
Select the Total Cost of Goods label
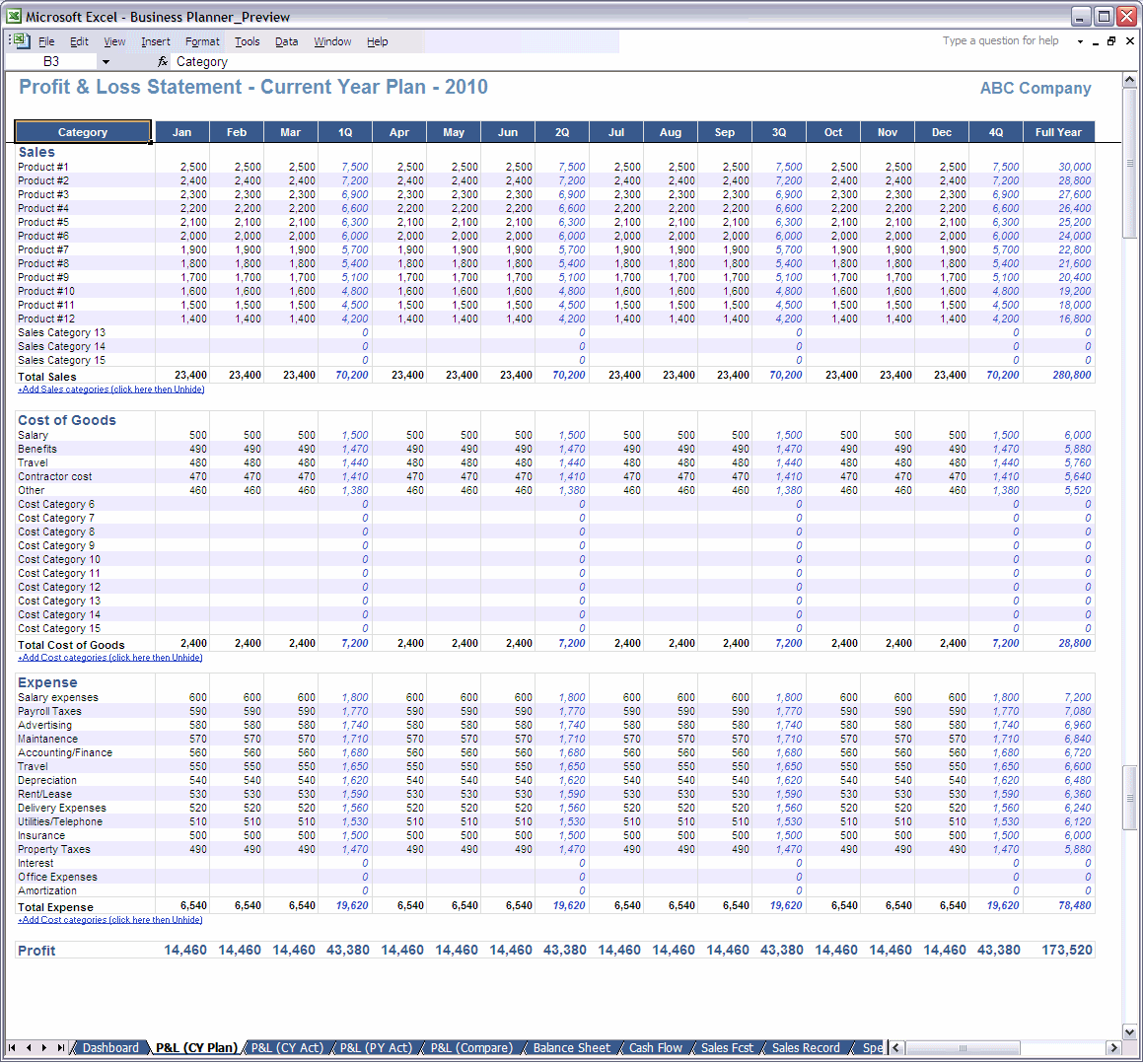pos(71,645)
